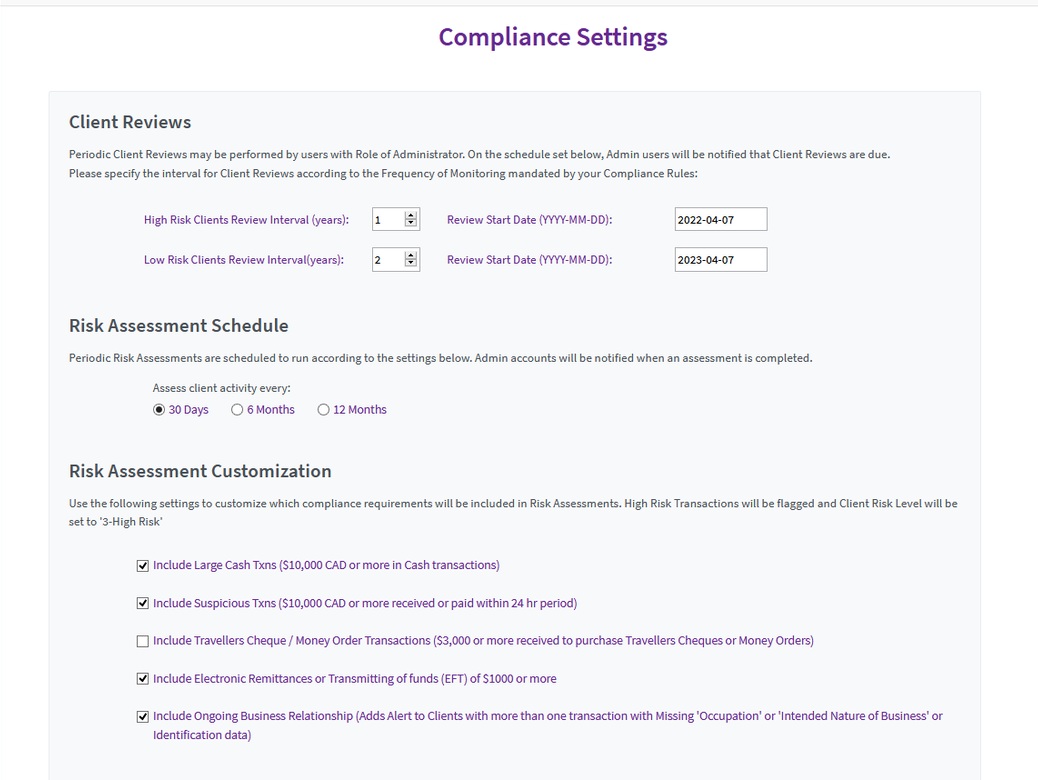Screen dimensions: 1038x780
Task: Uncheck Include Large Cash Txns checkbox
Action: click(x=142, y=565)
